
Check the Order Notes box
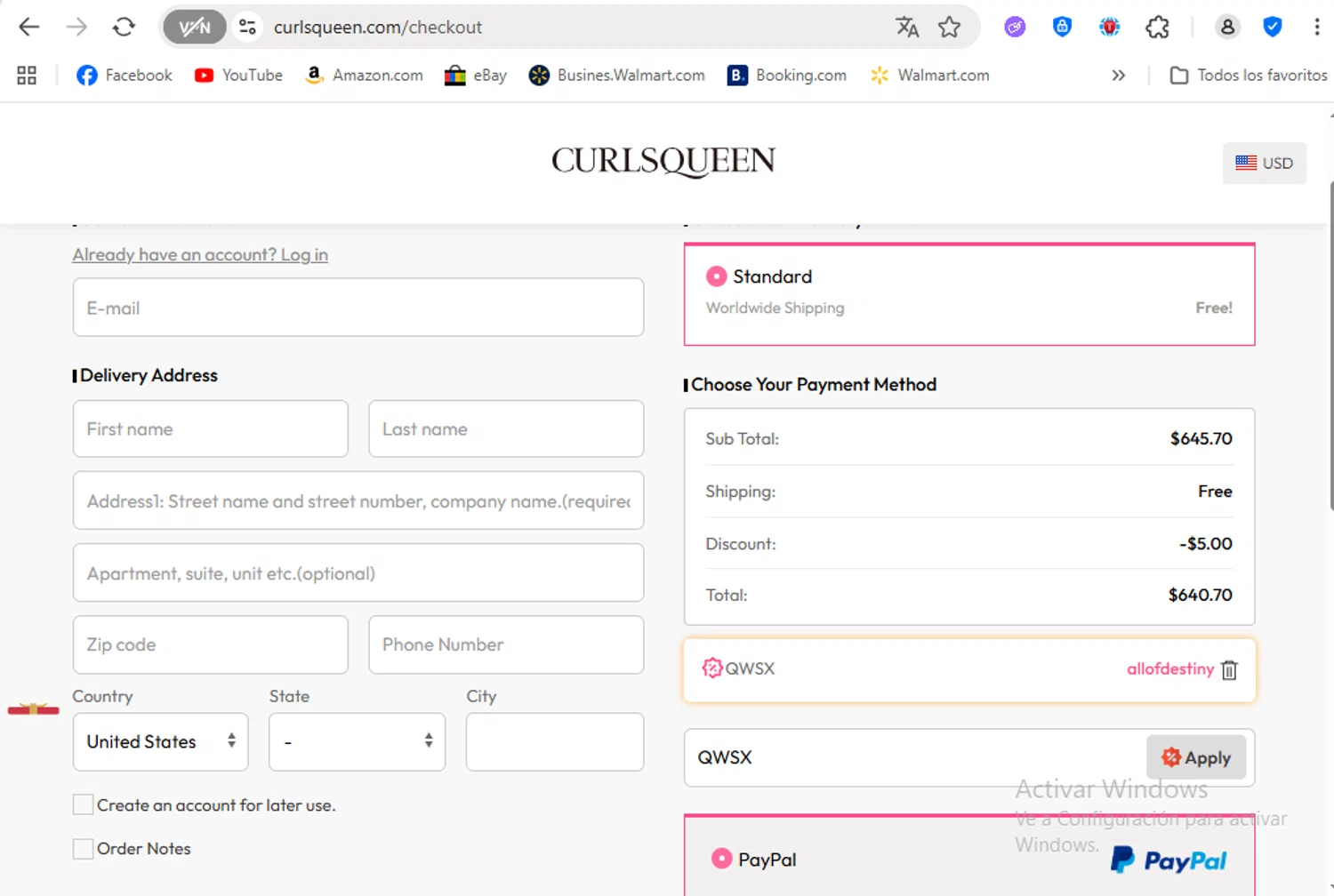83,849
